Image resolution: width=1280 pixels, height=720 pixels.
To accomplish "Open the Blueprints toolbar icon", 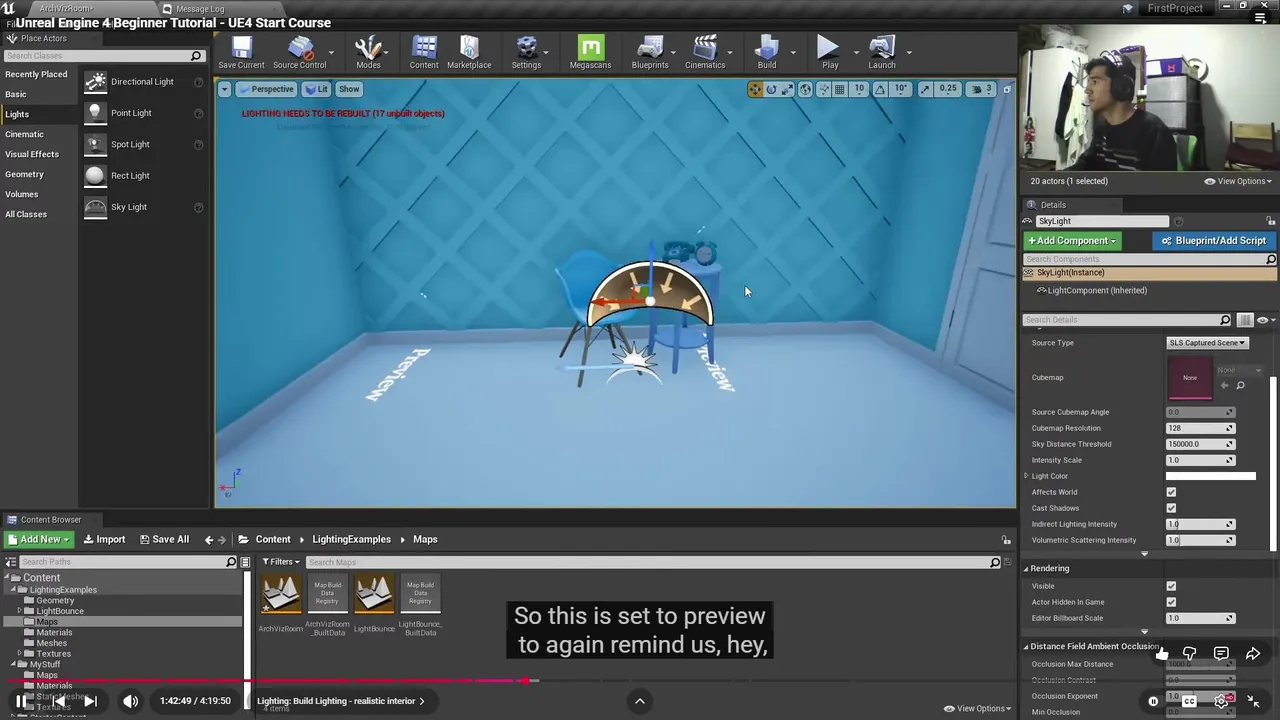I will 650,53.
